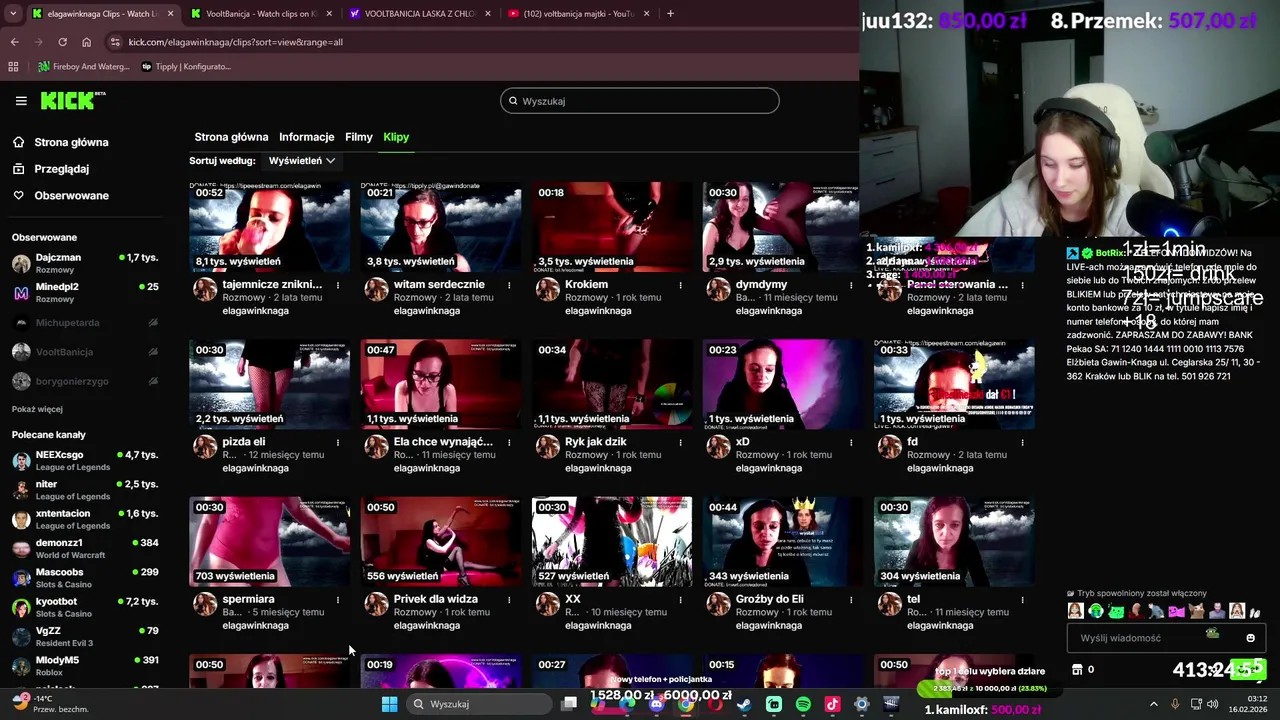Click the Windows Start button
Image resolution: width=1280 pixels, height=720 pixels.
click(389, 704)
